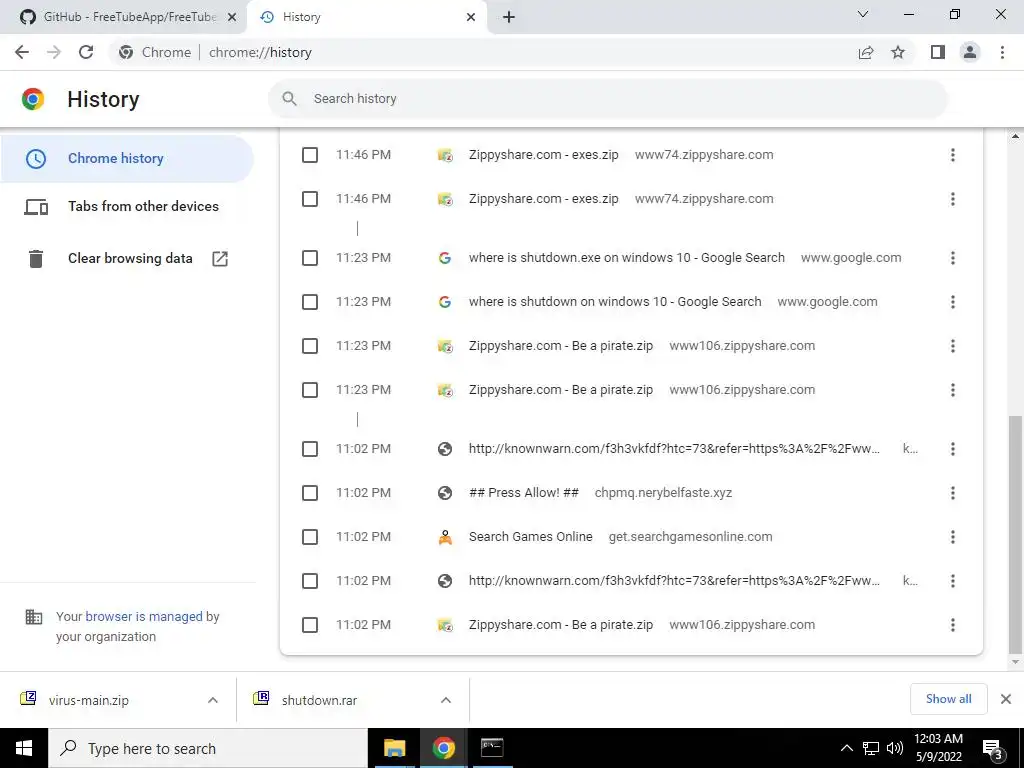Go back using the browser back arrow
Screen dimensions: 1024x768
pyautogui.click(x=22, y=52)
